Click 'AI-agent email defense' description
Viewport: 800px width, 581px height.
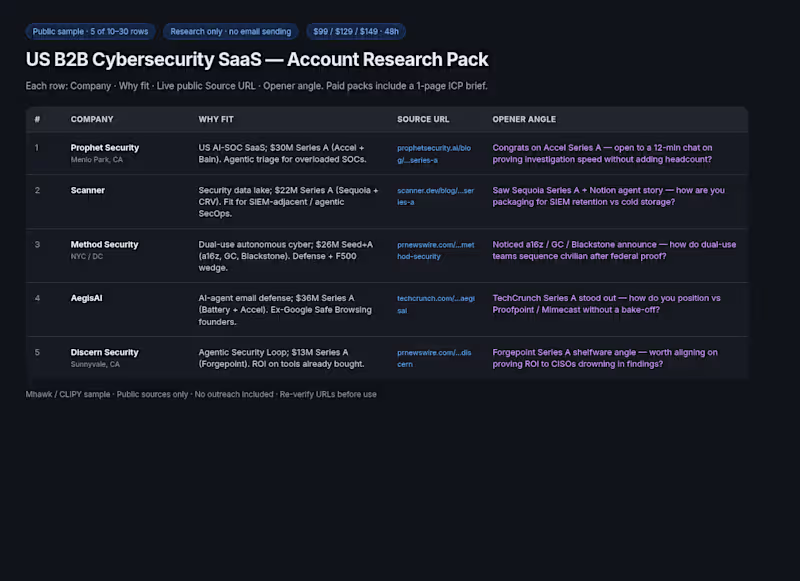click(x=285, y=310)
